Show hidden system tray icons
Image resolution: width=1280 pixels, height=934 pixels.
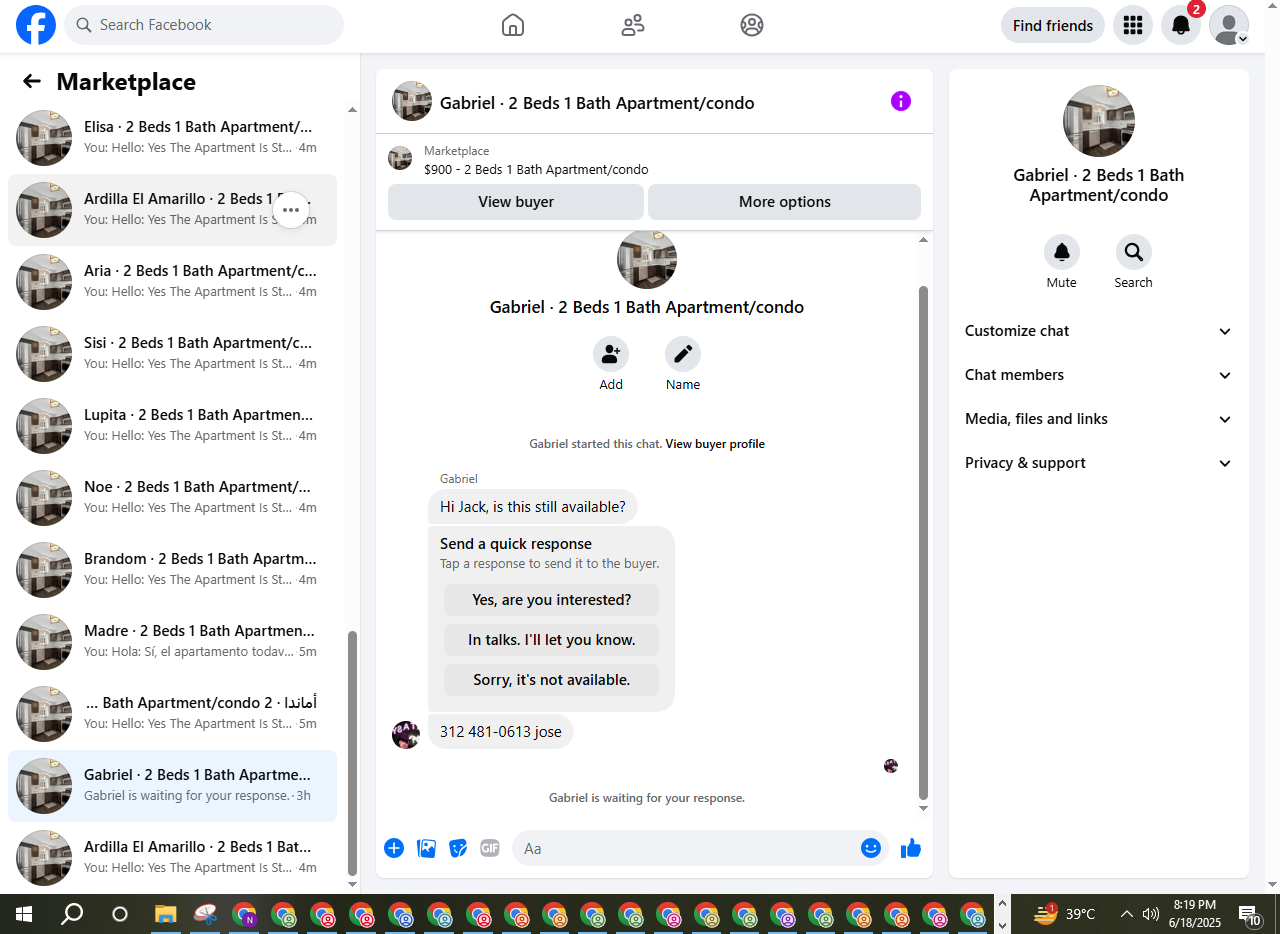[1126, 914]
